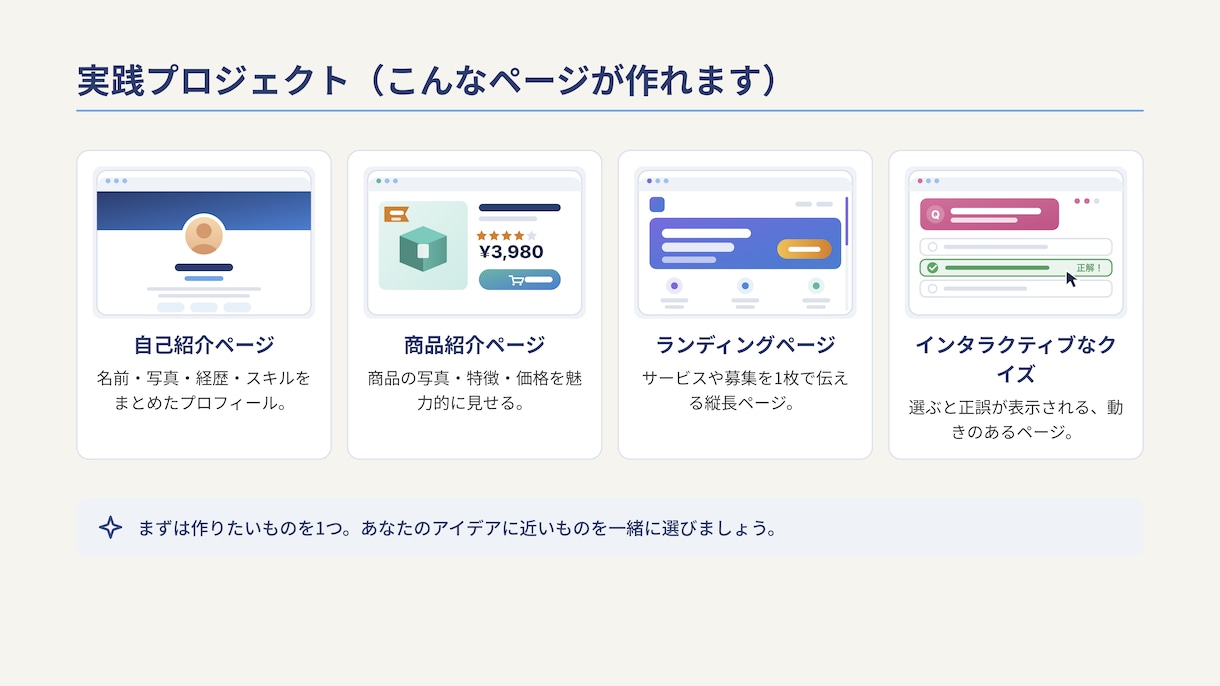Click the ¥3,980 price text
1220x686 pixels.
[x=510, y=252]
